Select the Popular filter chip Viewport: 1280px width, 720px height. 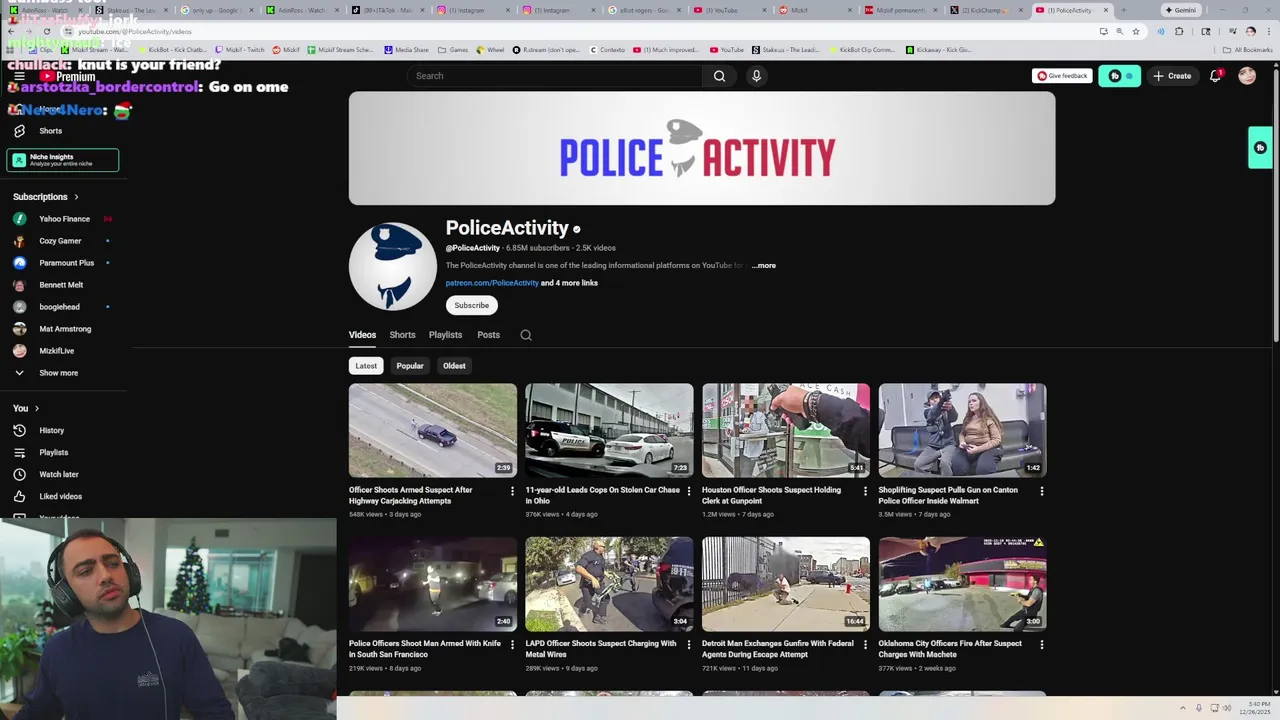410,366
